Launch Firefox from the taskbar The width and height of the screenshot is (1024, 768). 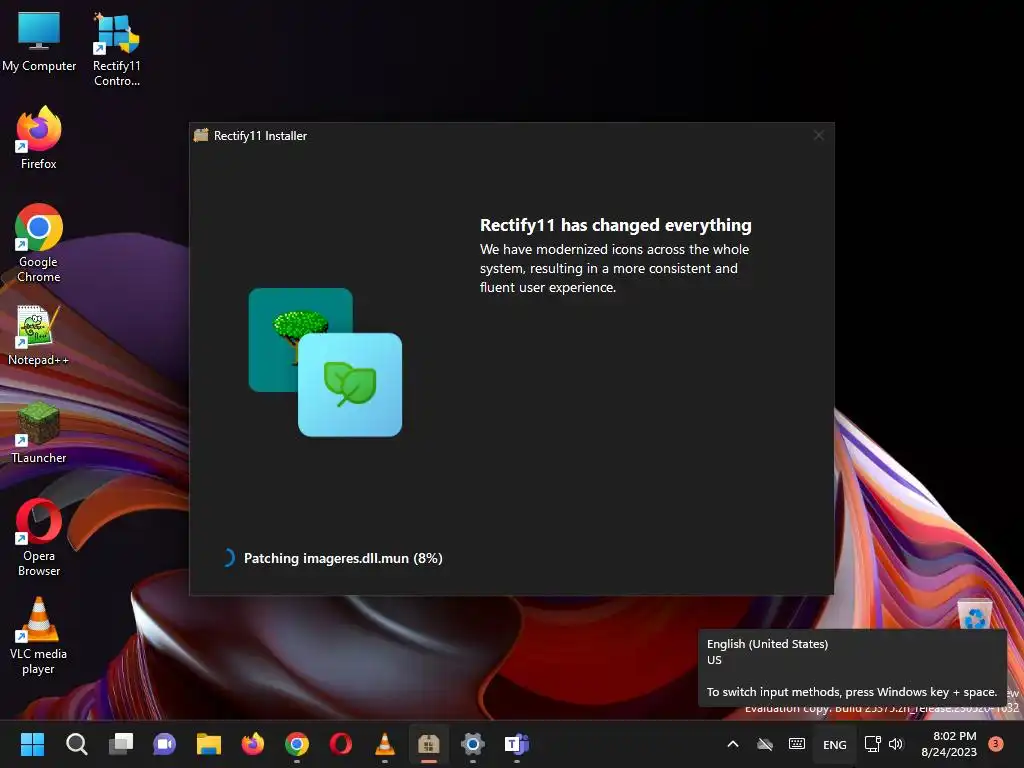[253, 744]
